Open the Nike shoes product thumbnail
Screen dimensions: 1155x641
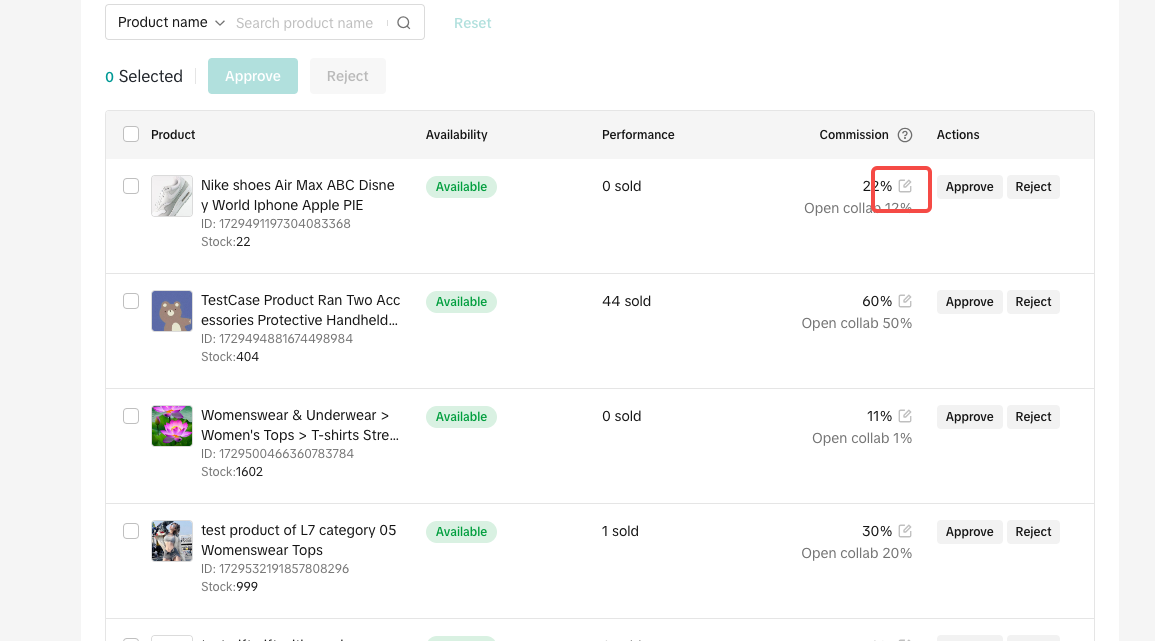172,196
